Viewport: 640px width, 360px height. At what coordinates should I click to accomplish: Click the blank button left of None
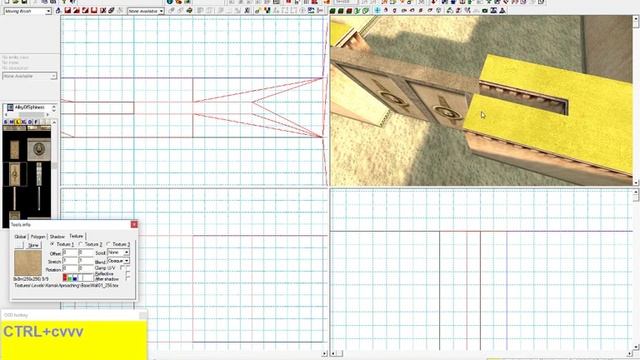coord(19,245)
